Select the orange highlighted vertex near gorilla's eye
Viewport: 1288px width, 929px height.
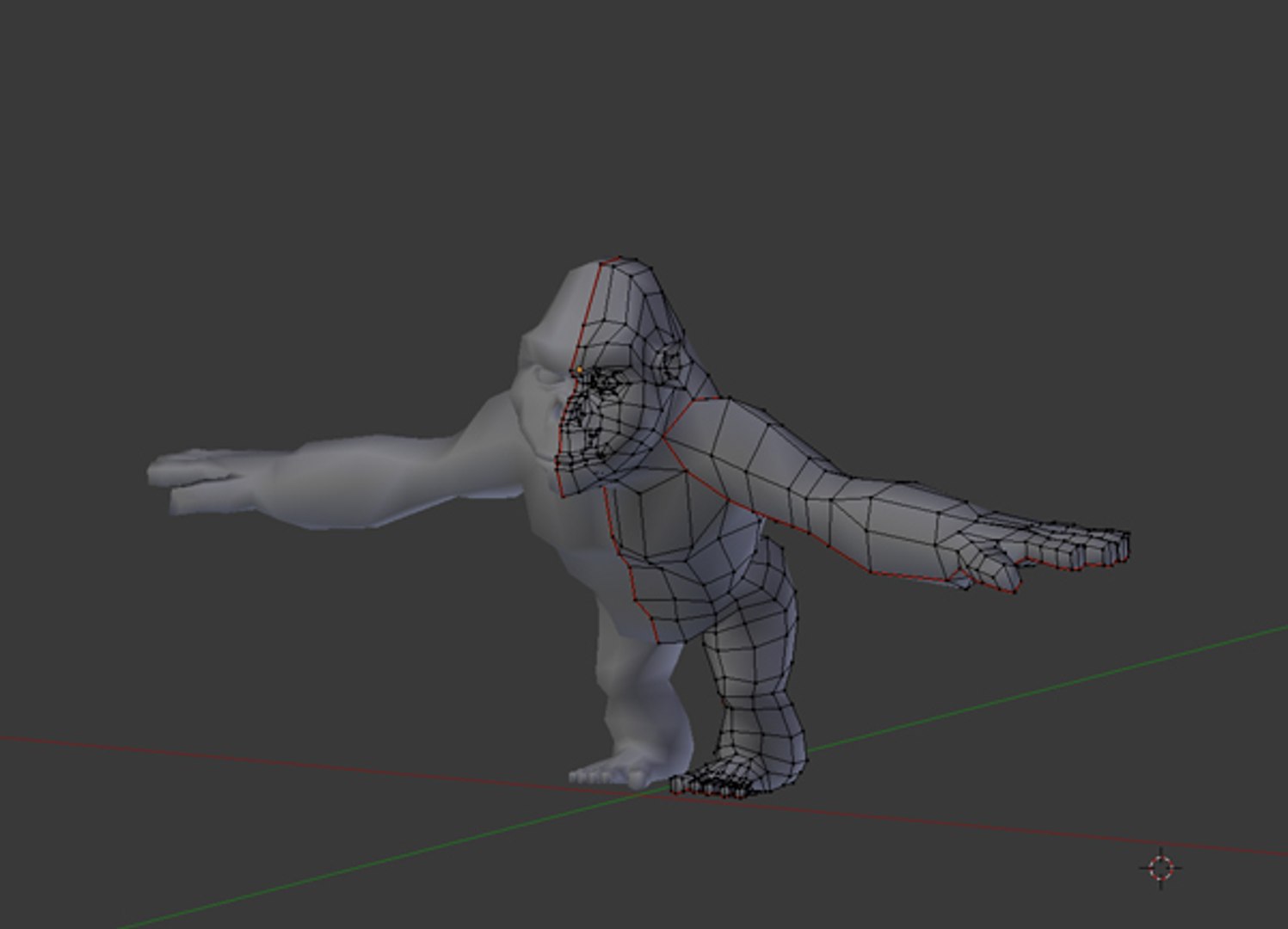pos(580,370)
